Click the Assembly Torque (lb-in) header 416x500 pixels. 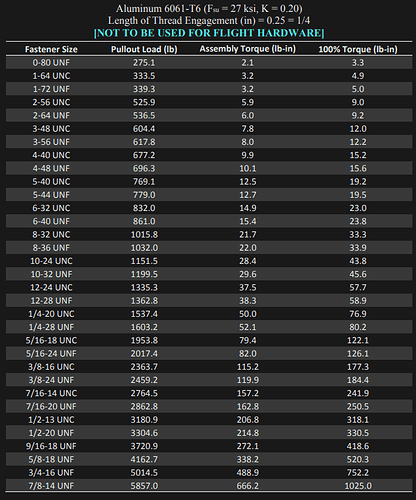tap(247, 49)
